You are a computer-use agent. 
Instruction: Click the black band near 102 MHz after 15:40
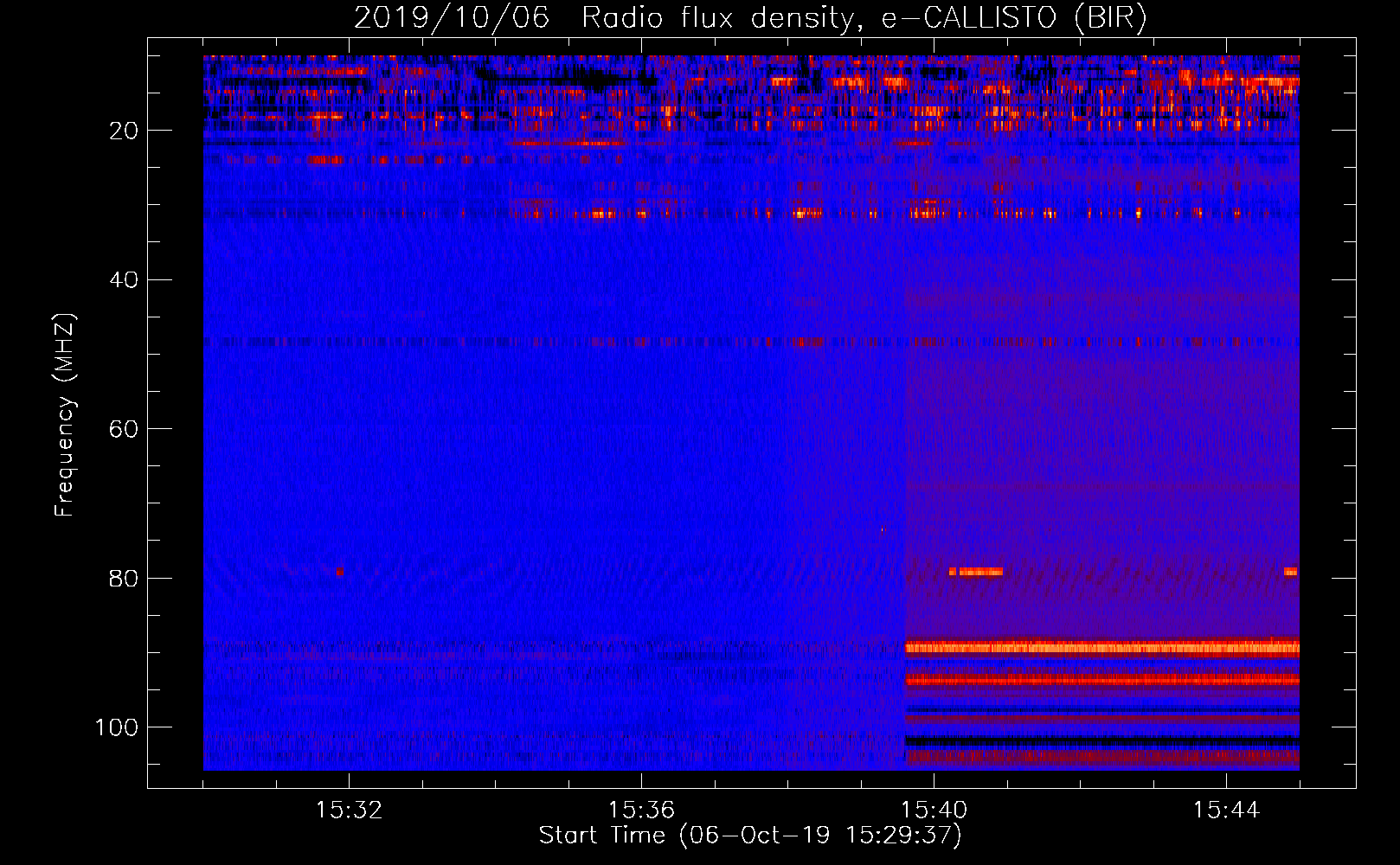tap(1102, 741)
